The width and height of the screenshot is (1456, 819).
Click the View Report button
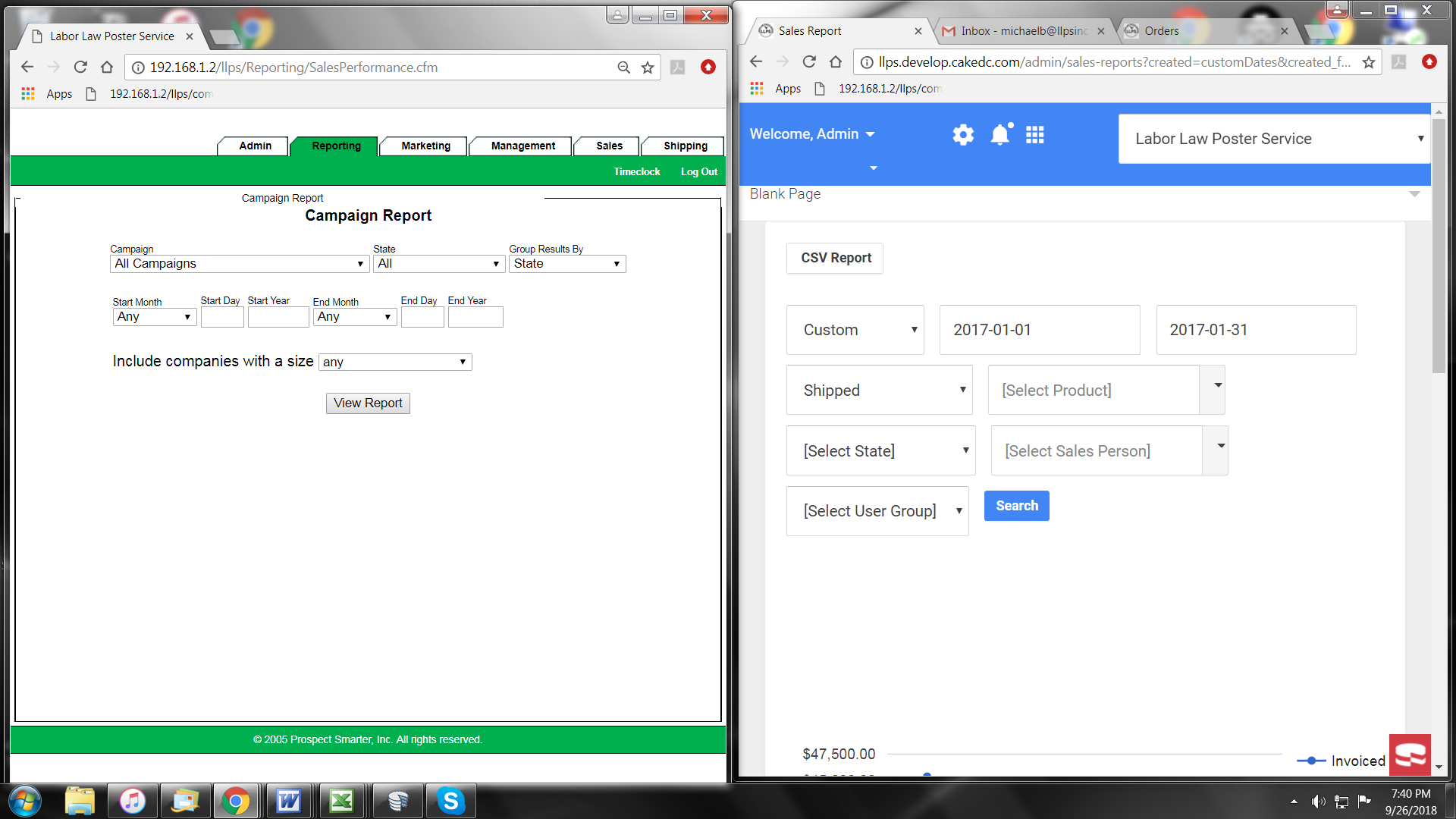pos(368,403)
